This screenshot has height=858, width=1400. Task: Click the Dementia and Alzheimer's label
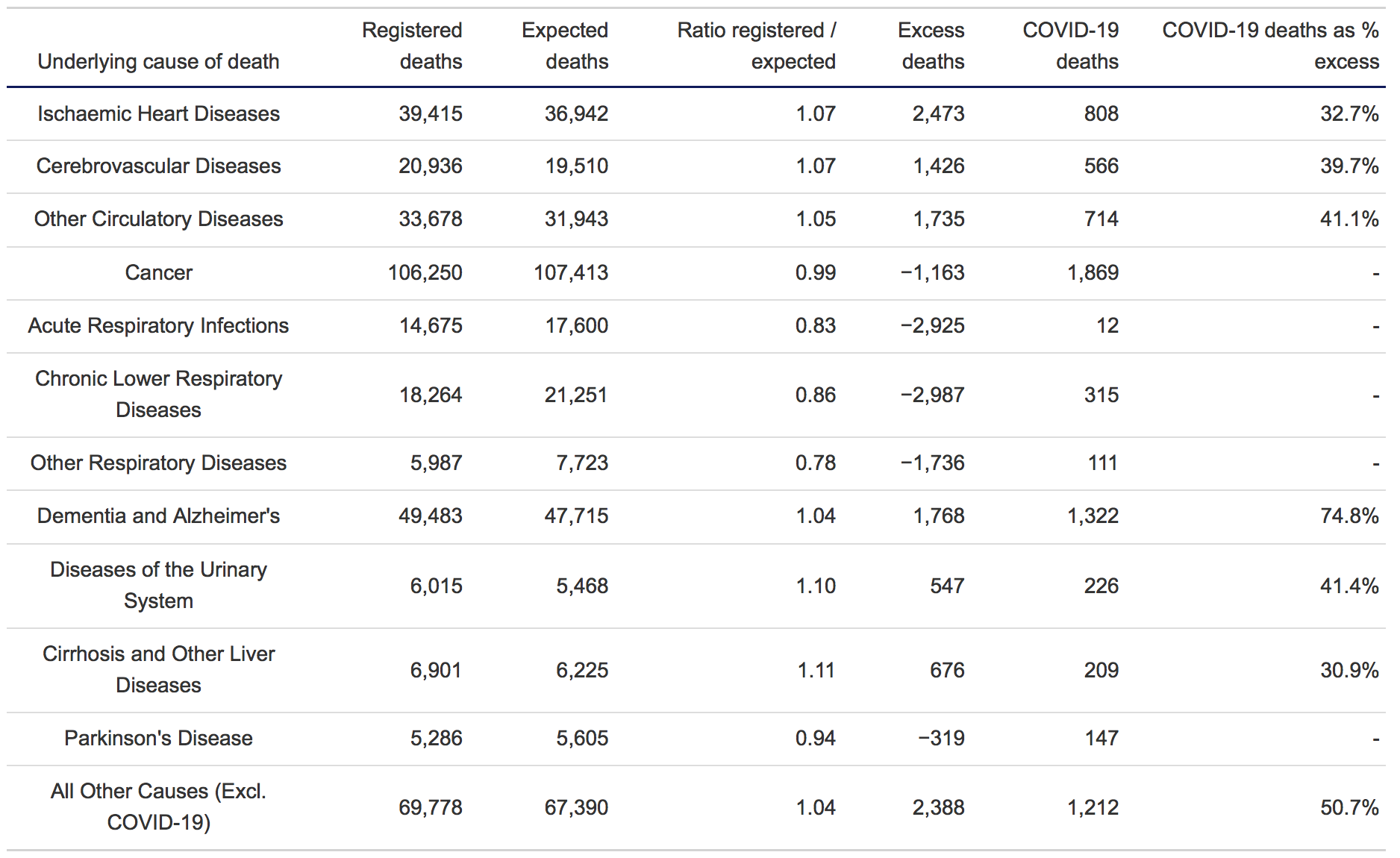point(158,516)
